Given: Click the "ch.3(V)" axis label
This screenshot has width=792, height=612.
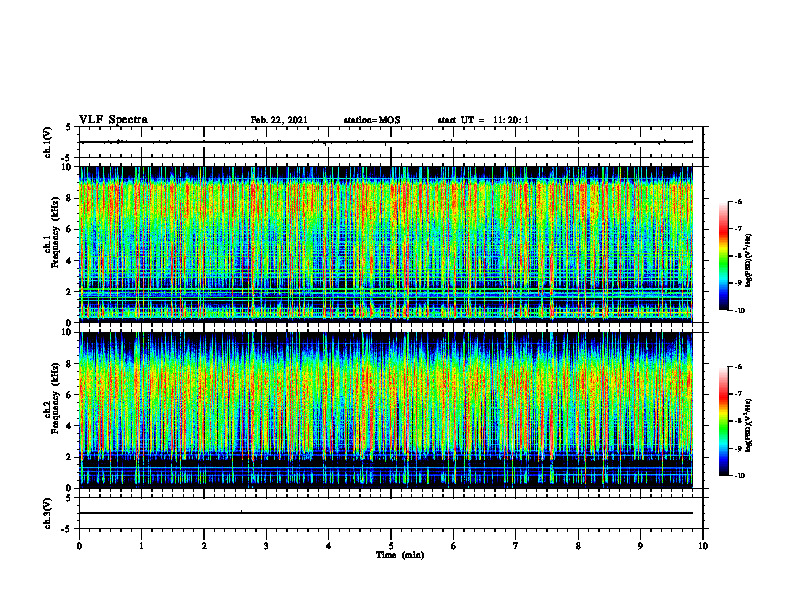Looking at the screenshot, I should pos(48,513).
